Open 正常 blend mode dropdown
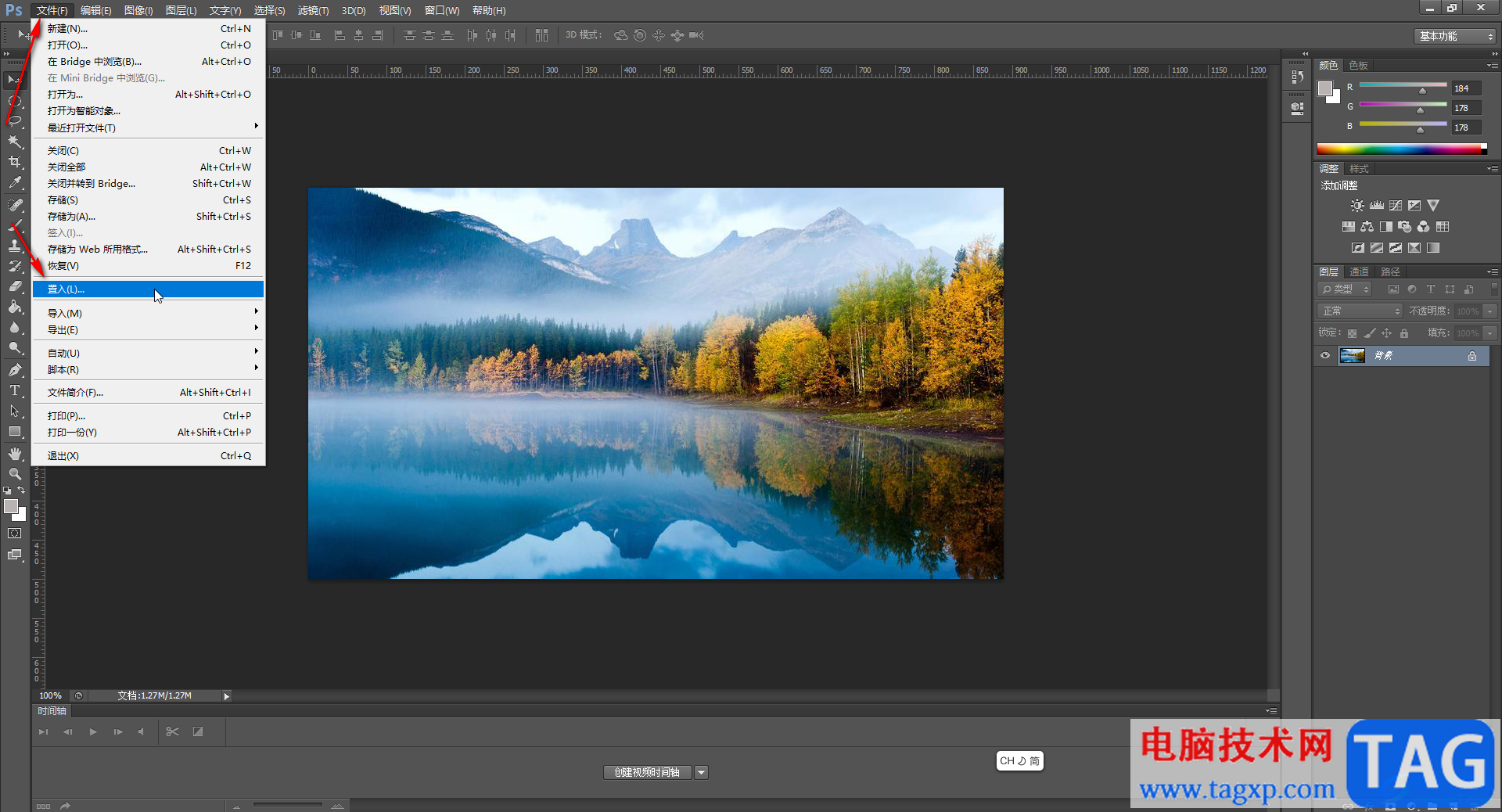The height and width of the screenshot is (812, 1502). point(1360,311)
